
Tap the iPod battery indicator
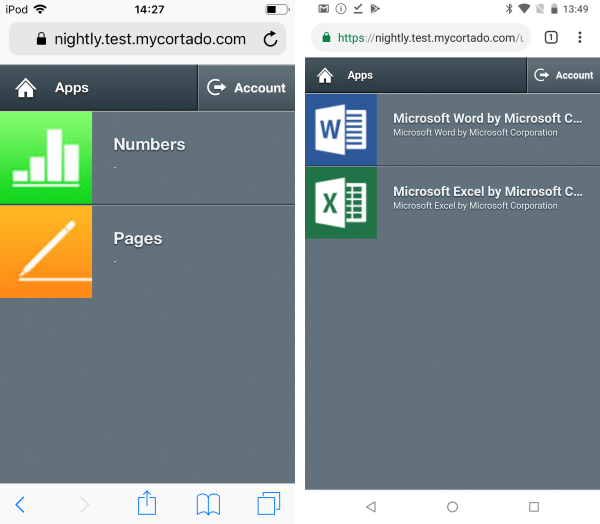pyautogui.click(x=277, y=9)
